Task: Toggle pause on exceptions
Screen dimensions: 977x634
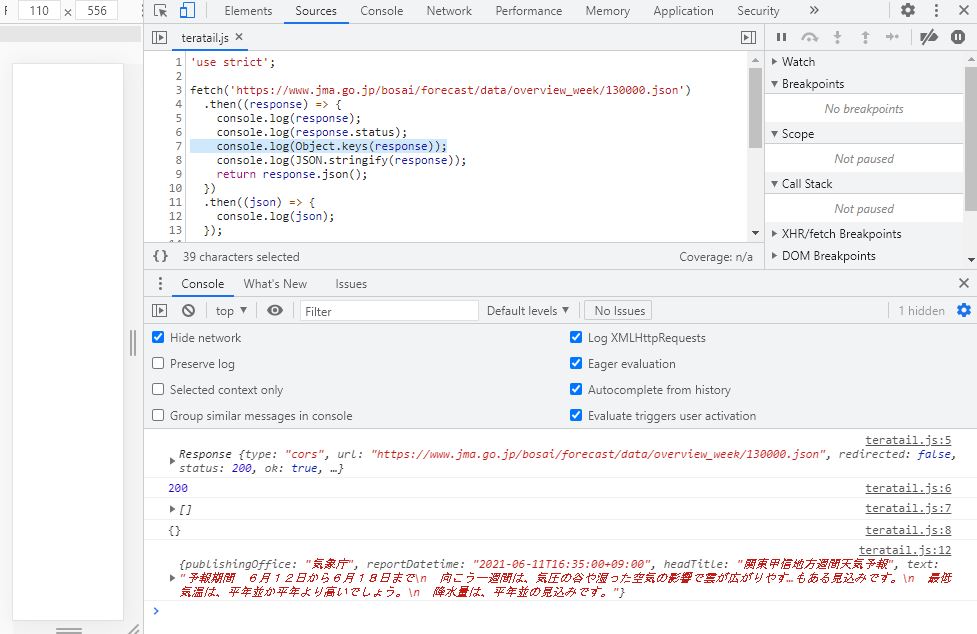Action: click(957, 37)
